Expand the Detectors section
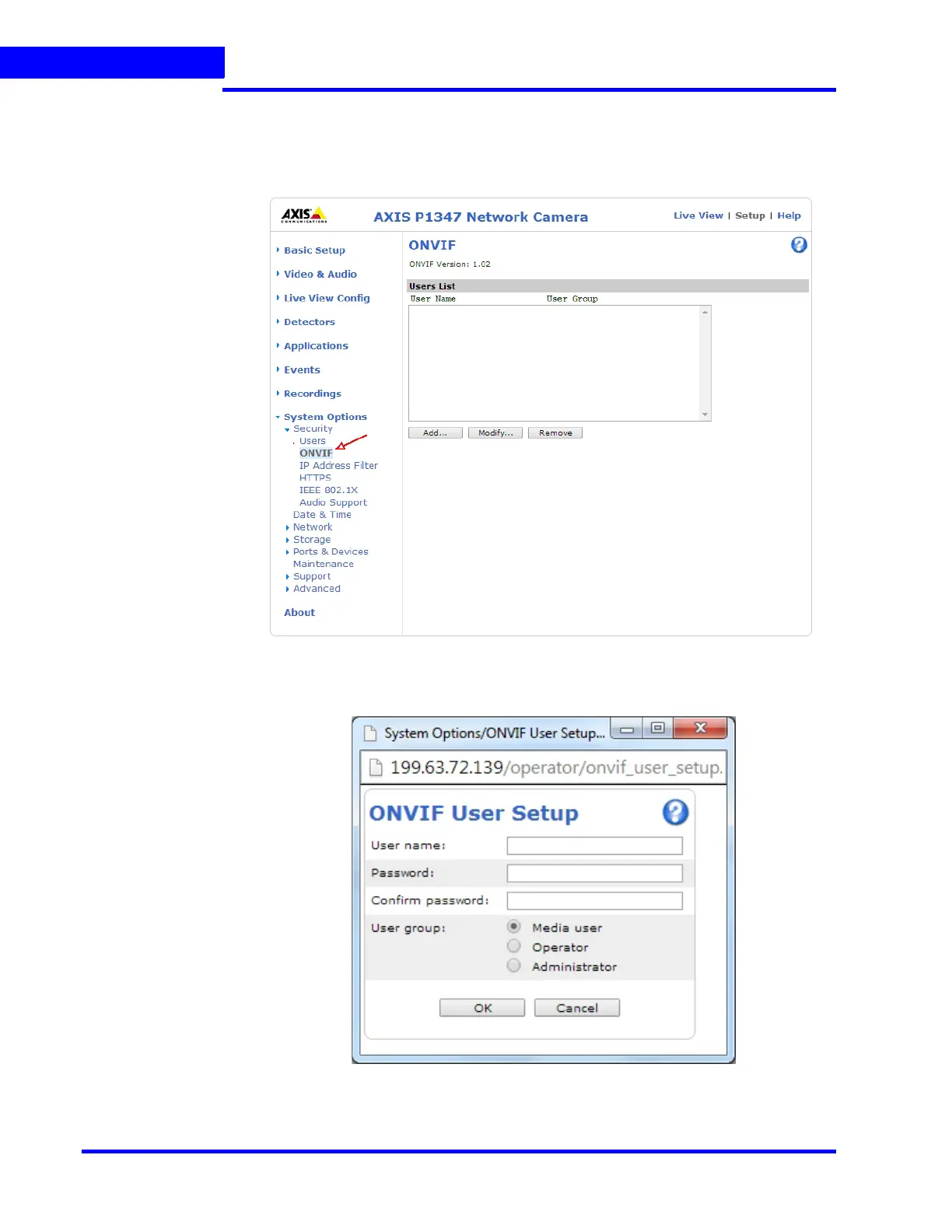Screen dimensions: 952x1232 coord(309,322)
